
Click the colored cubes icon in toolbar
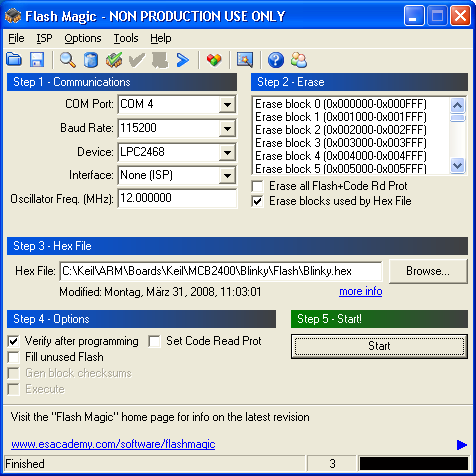coord(214,60)
